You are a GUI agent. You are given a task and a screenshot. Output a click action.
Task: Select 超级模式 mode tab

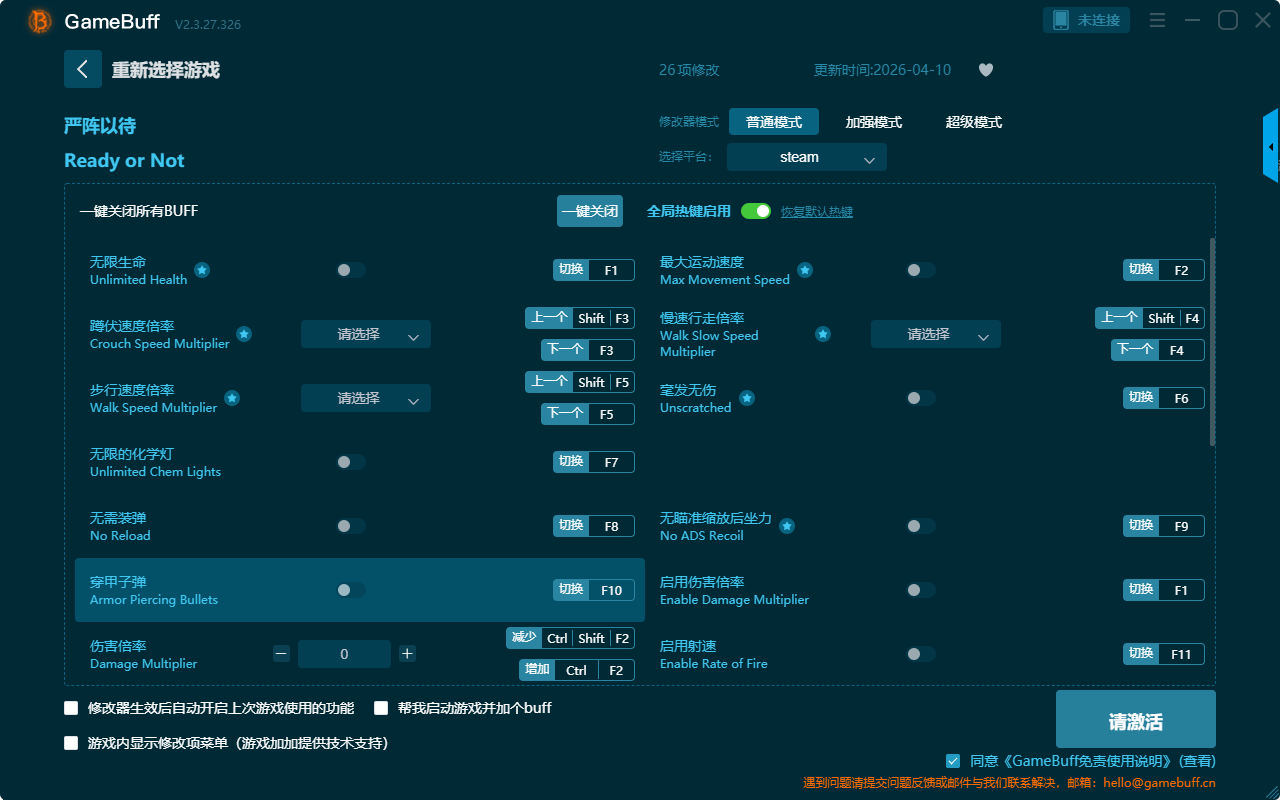(x=973, y=122)
